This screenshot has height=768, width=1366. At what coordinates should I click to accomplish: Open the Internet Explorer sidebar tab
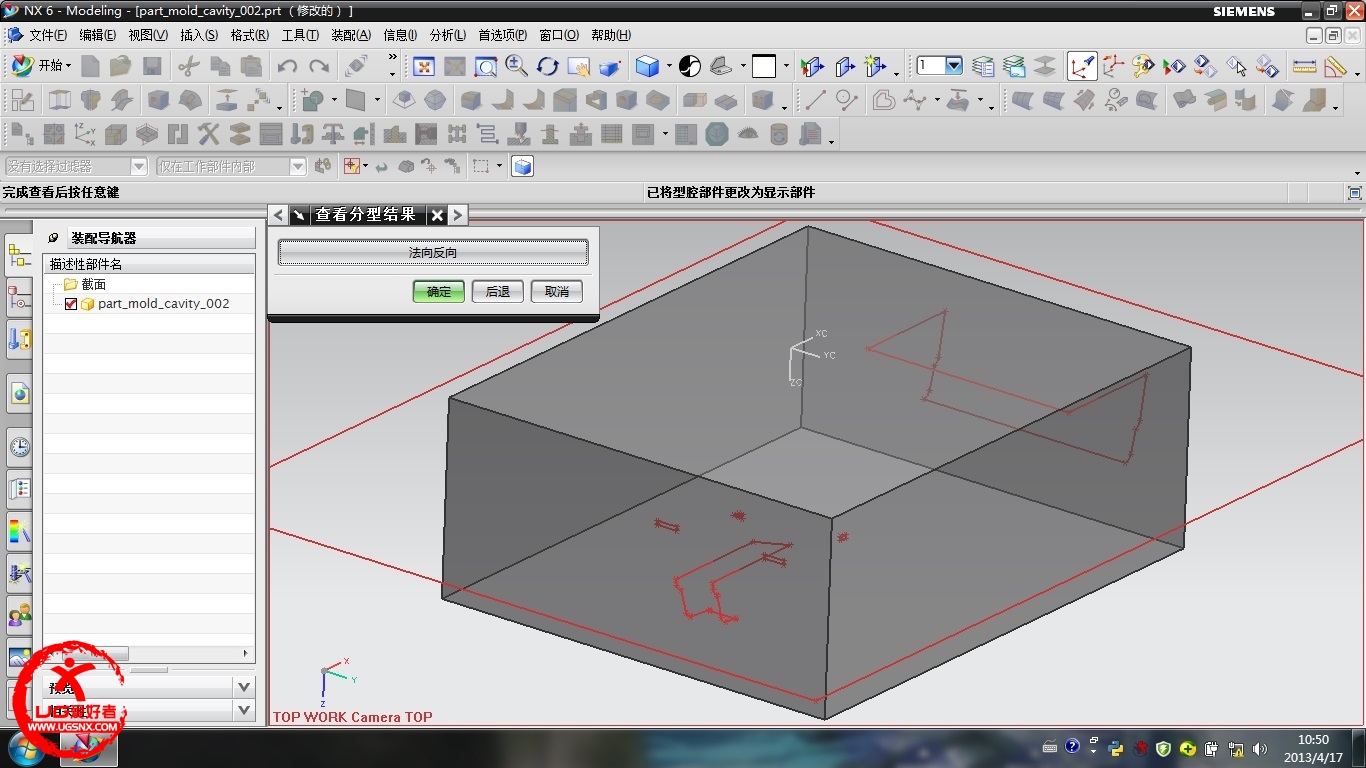click(x=19, y=393)
